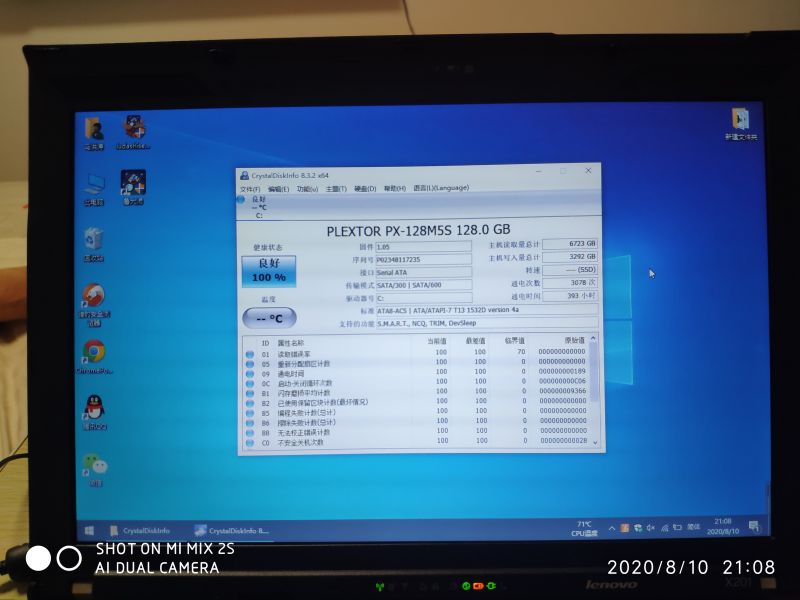Select the 闪存磨损平均计数 attribute row name
The width and height of the screenshot is (800, 600).
(x=304, y=393)
